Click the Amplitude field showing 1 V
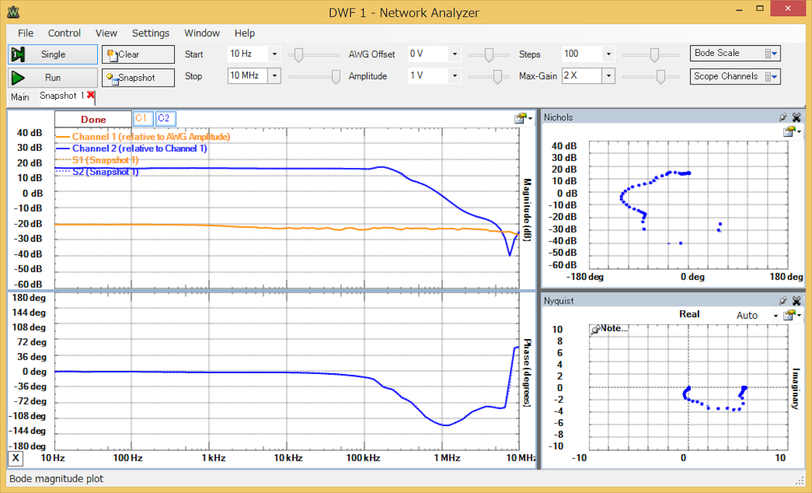Image resolution: width=812 pixels, height=493 pixels. click(428, 76)
